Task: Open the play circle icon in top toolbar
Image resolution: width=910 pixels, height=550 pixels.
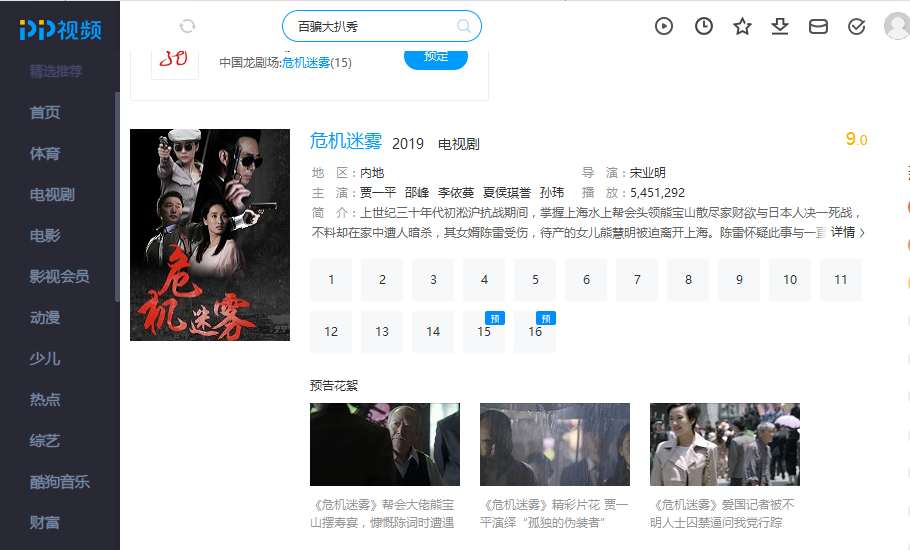Action: click(664, 26)
